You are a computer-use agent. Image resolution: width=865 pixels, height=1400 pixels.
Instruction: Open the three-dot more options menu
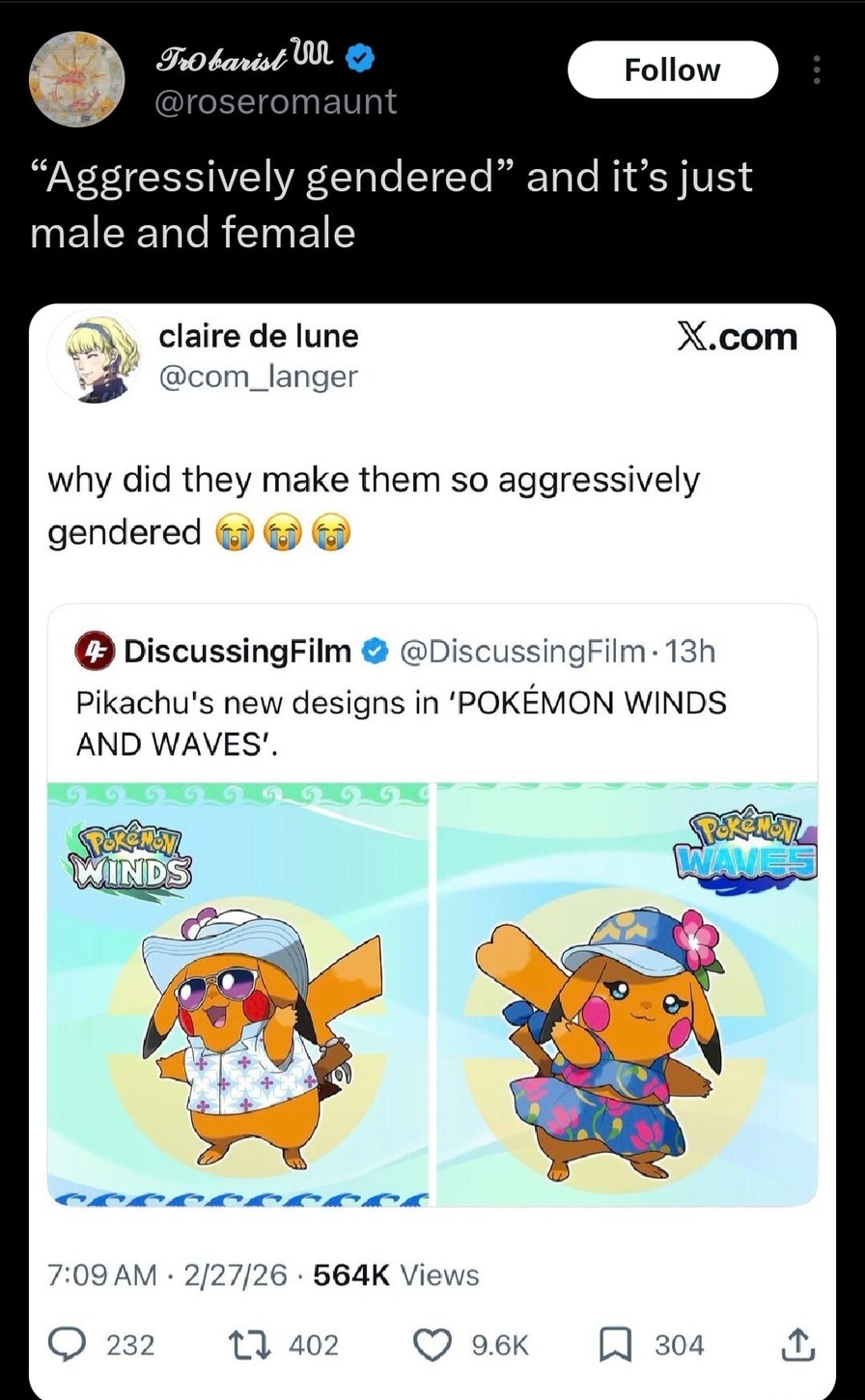[x=816, y=70]
